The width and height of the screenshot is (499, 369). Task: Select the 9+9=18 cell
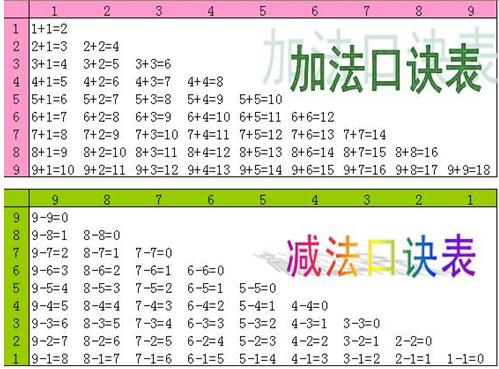[x=469, y=170]
